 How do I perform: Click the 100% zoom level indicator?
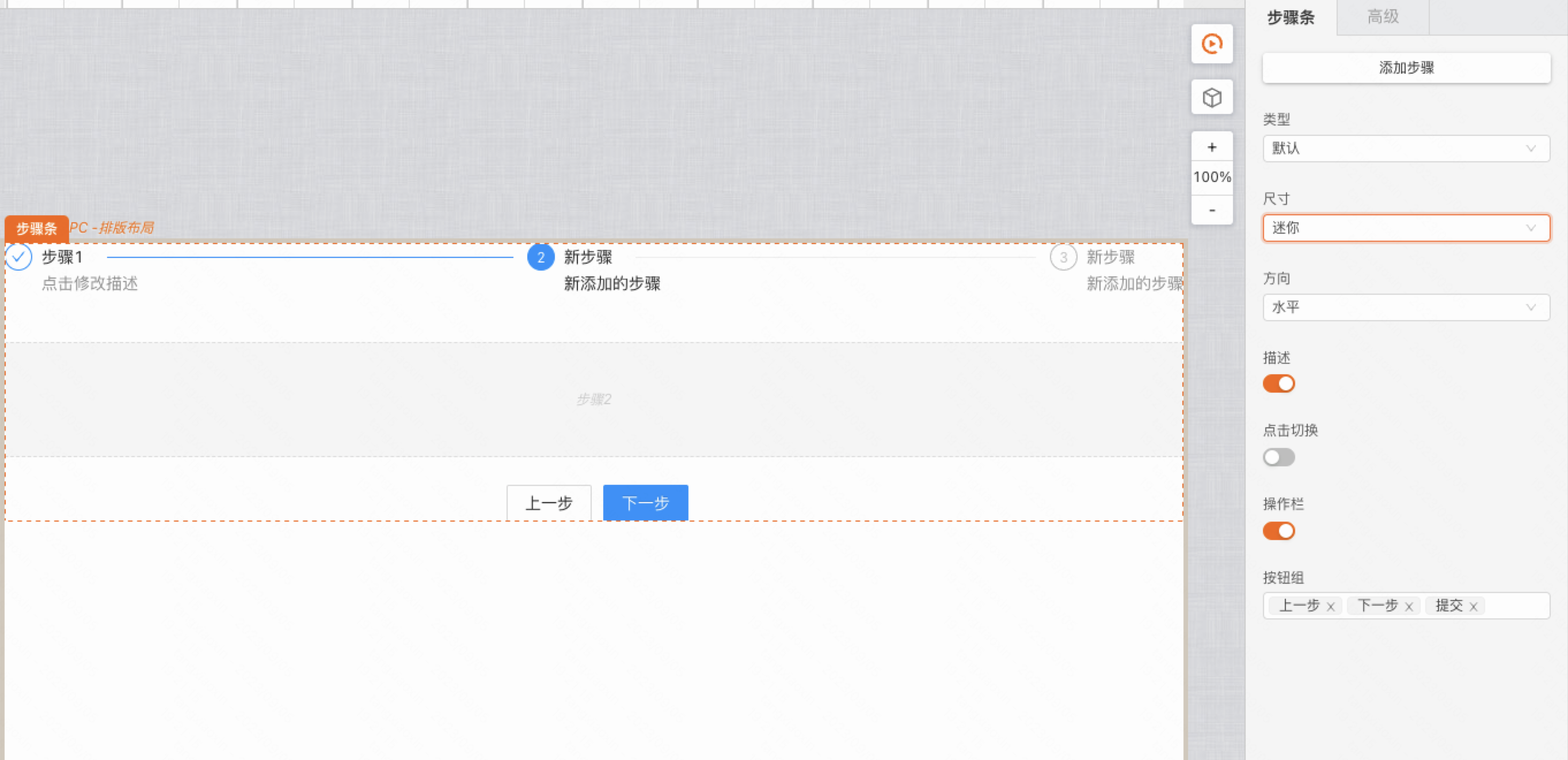click(1211, 177)
